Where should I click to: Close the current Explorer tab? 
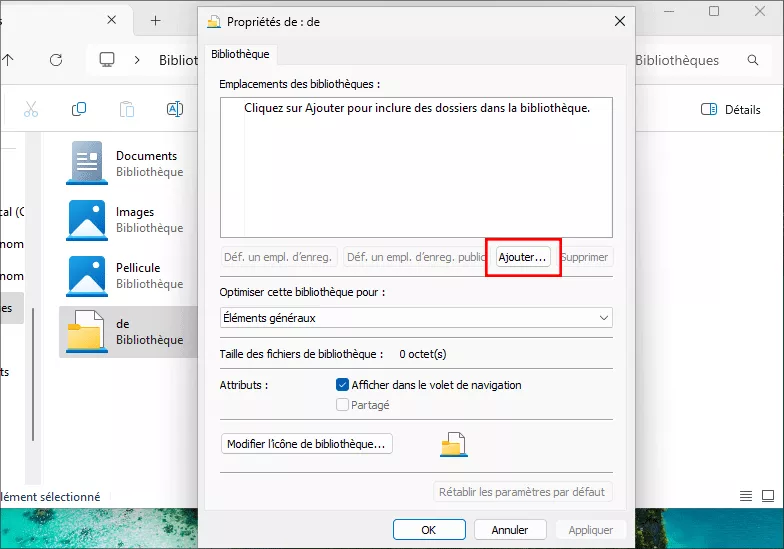tap(112, 20)
